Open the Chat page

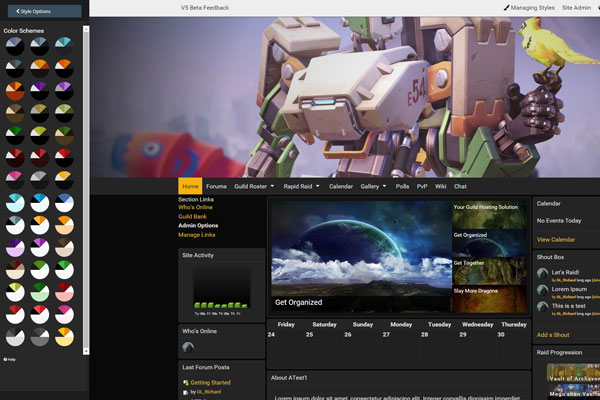coord(460,186)
